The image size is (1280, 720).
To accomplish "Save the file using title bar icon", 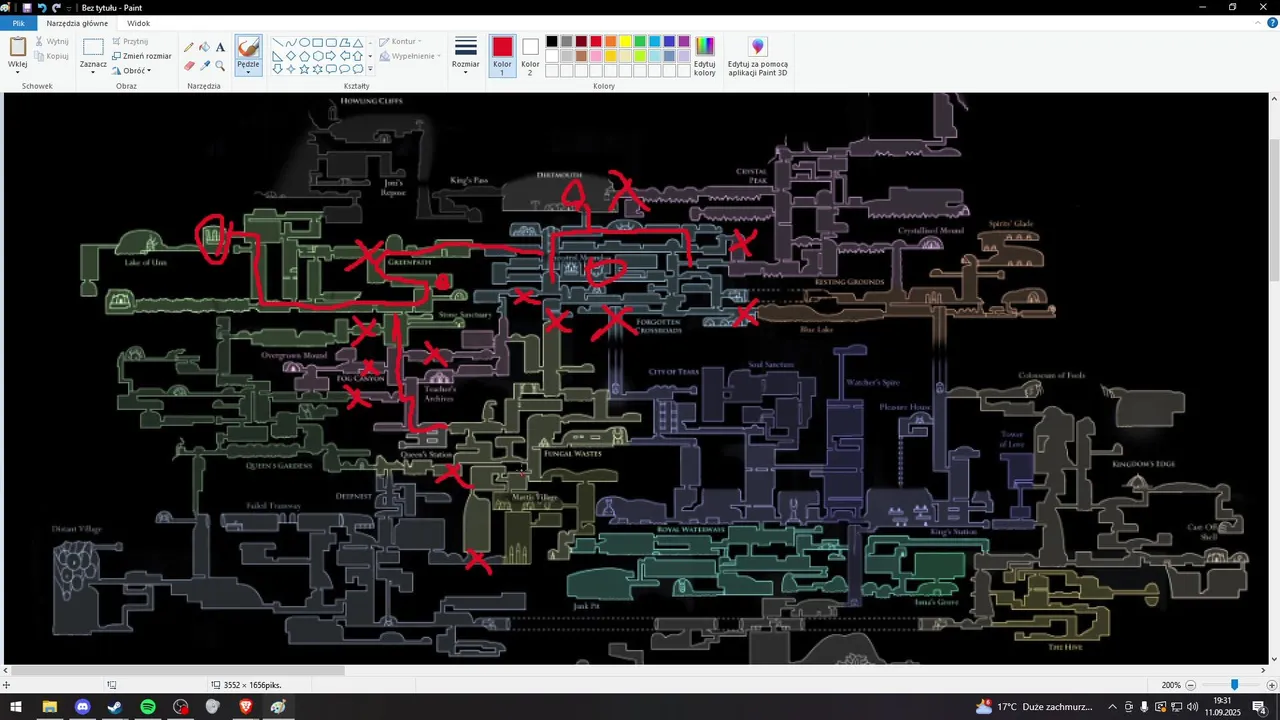I will pos(27,7).
